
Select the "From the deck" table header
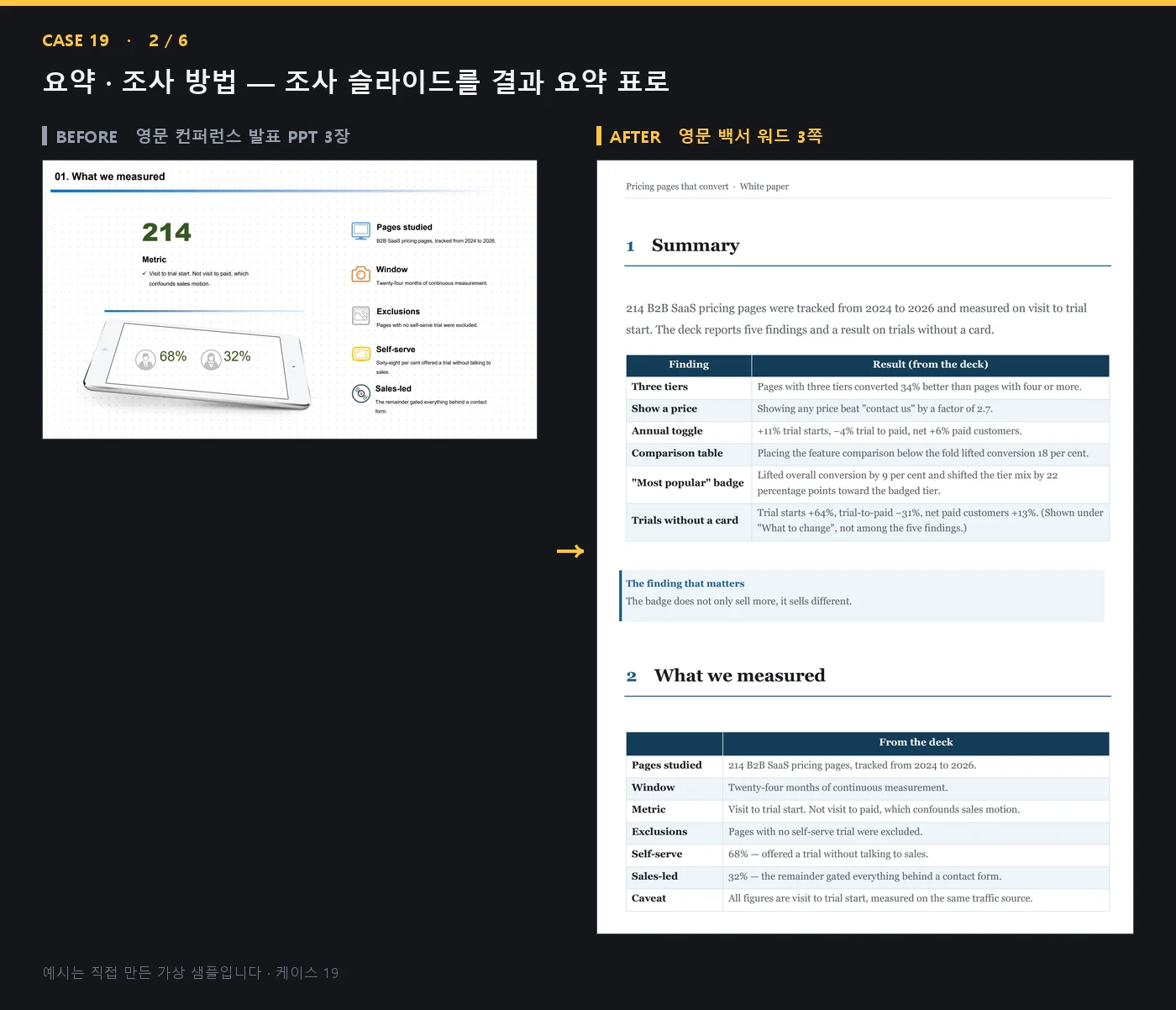click(916, 743)
